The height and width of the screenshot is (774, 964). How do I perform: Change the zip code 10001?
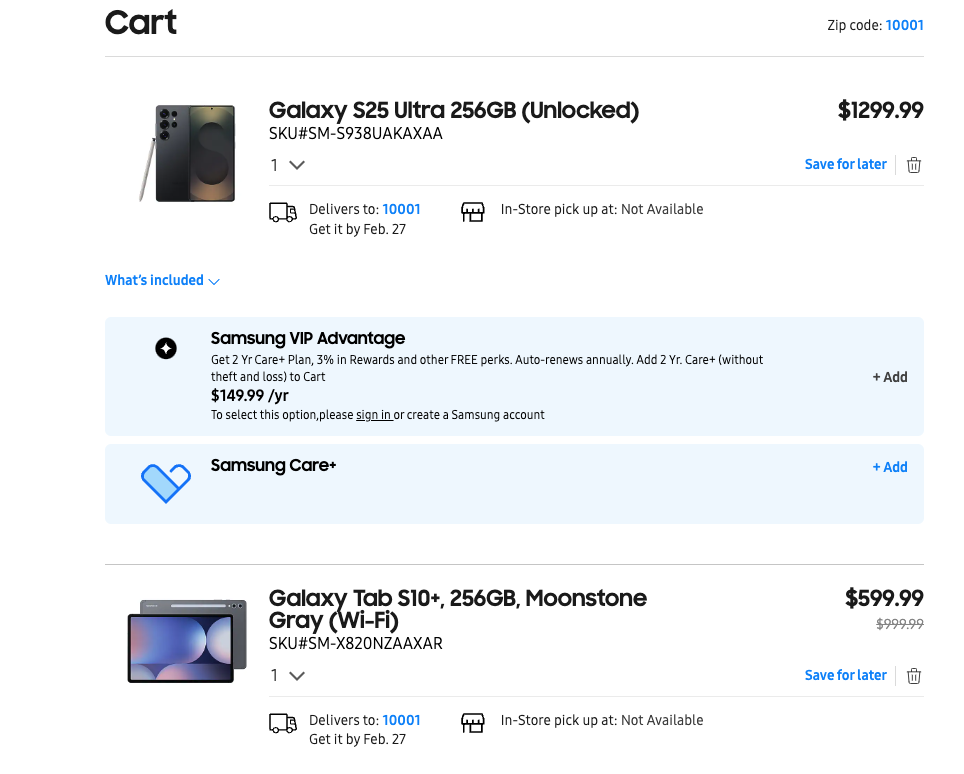(904, 24)
